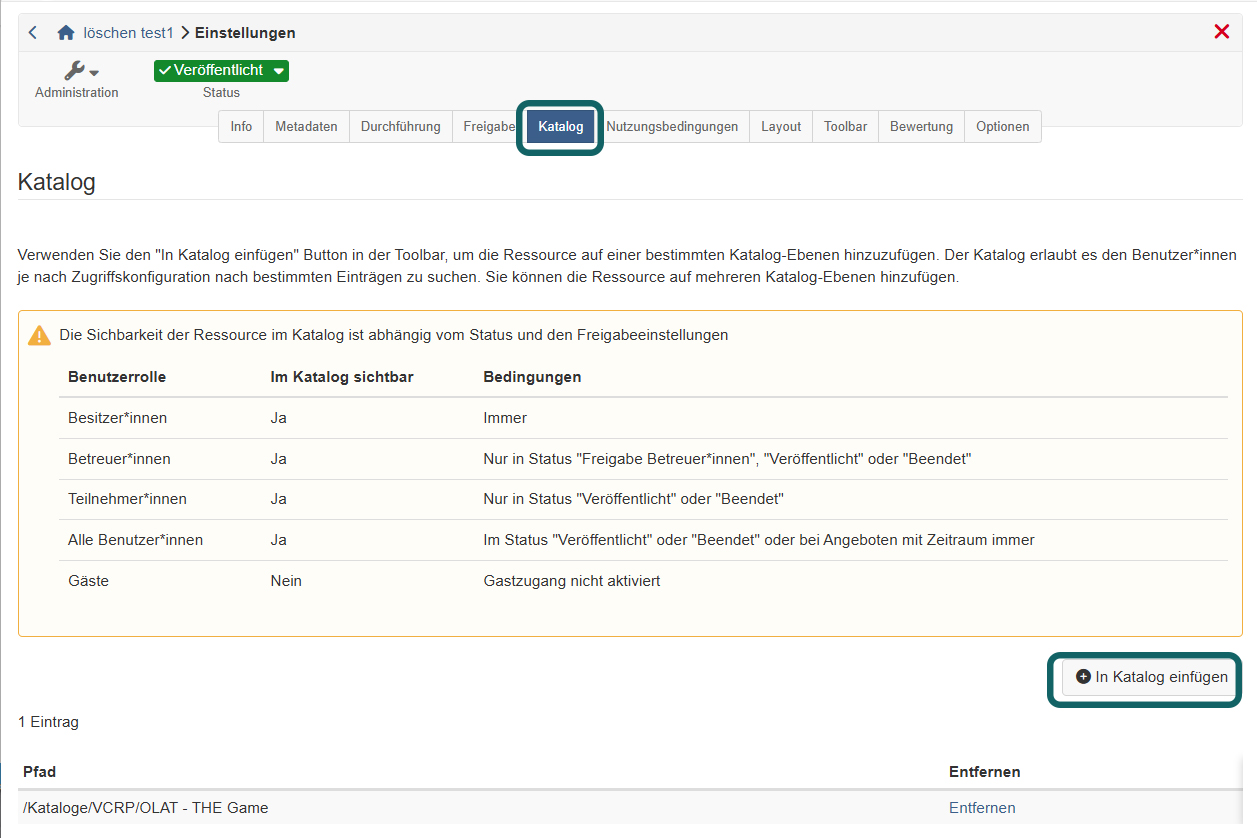Click the back arrow chevron
Viewport: 1257px width, 838px height.
tap(33, 33)
